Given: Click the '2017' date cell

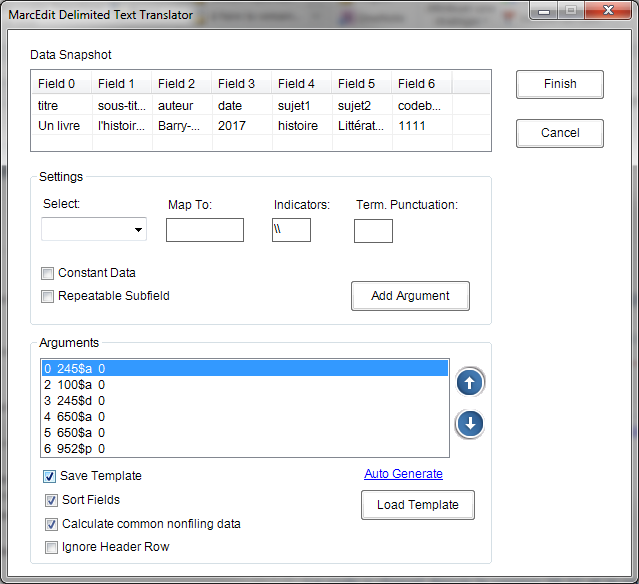Looking at the screenshot, I should (x=241, y=126).
